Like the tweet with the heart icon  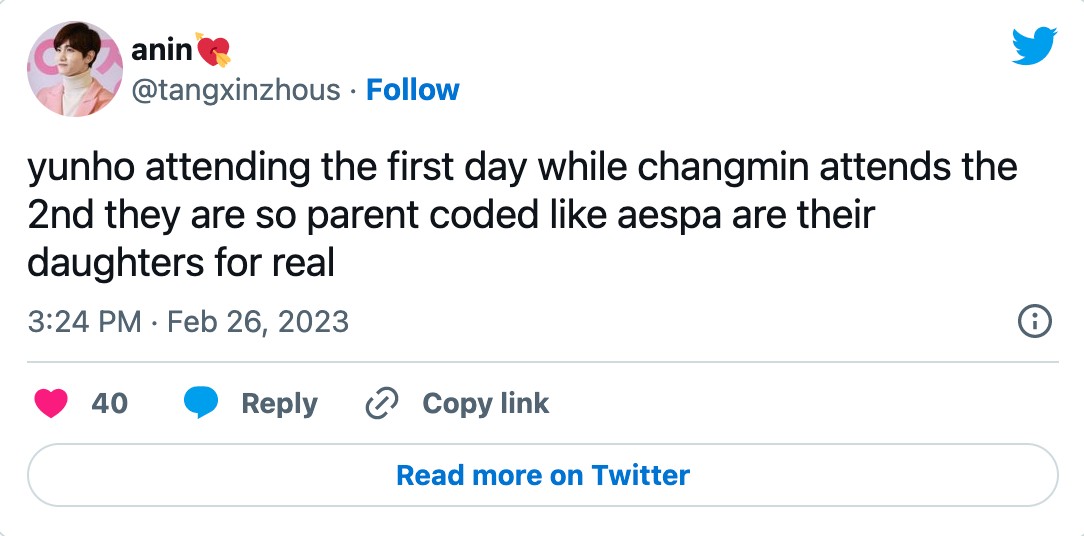click(x=51, y=403)
